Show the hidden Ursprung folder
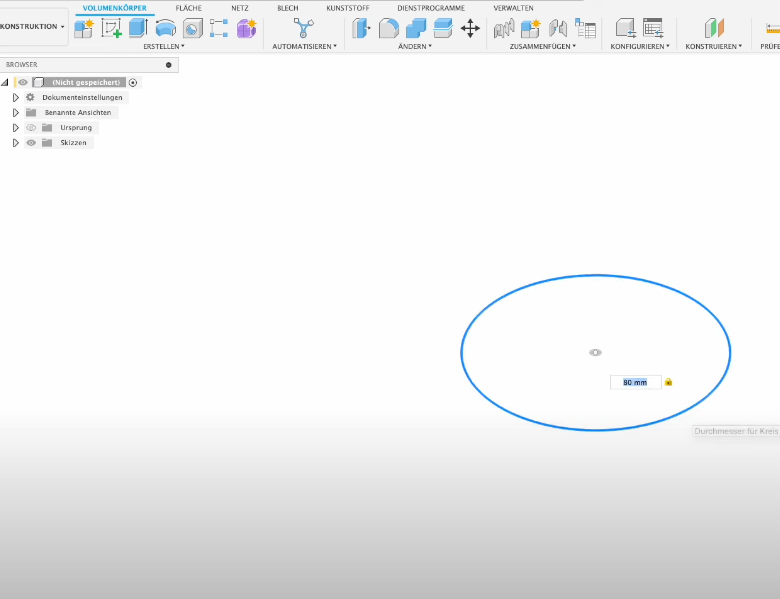This screenshot has width=780, height=599. tap(31, 128)
